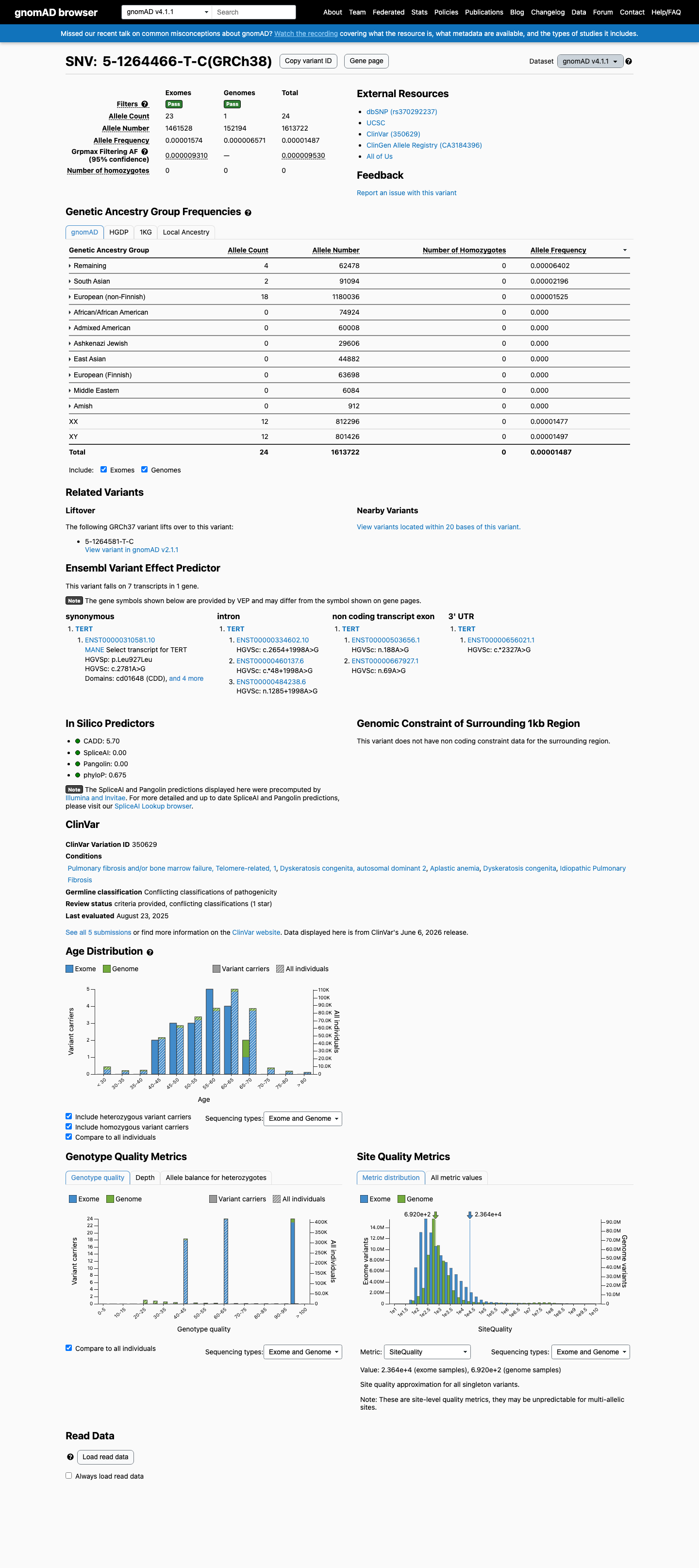Open the Publications menu item
699x1568 pixels.
pyautogui.click(x=484, y=12)
